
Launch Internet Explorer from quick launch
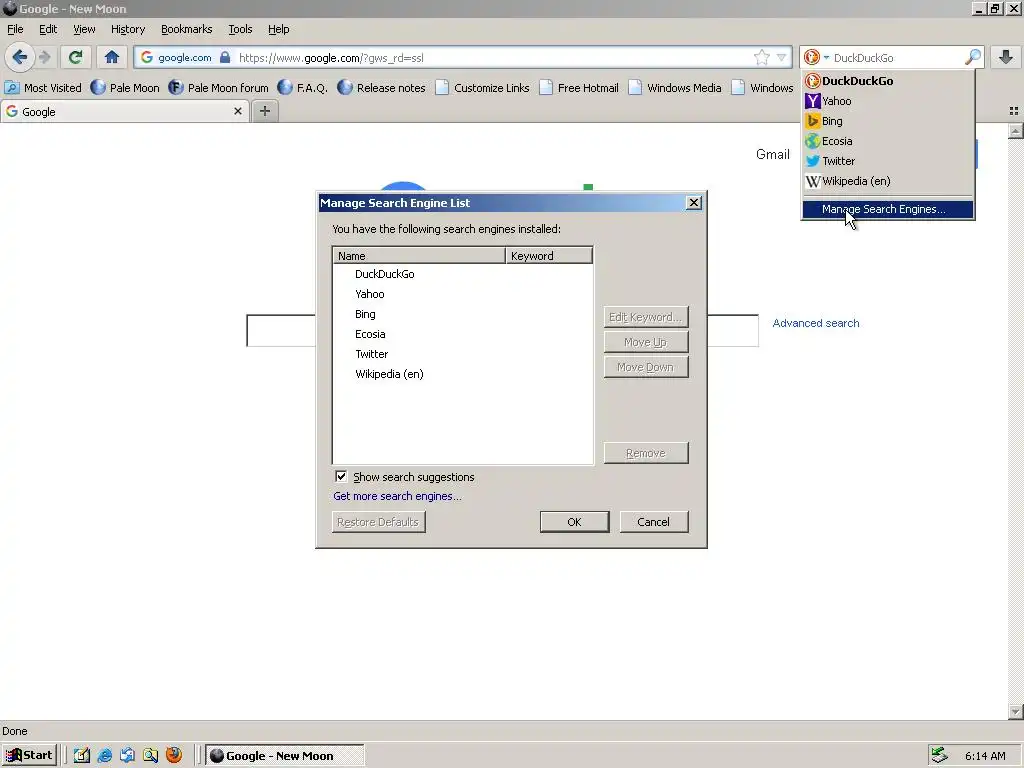pos(104,756)
